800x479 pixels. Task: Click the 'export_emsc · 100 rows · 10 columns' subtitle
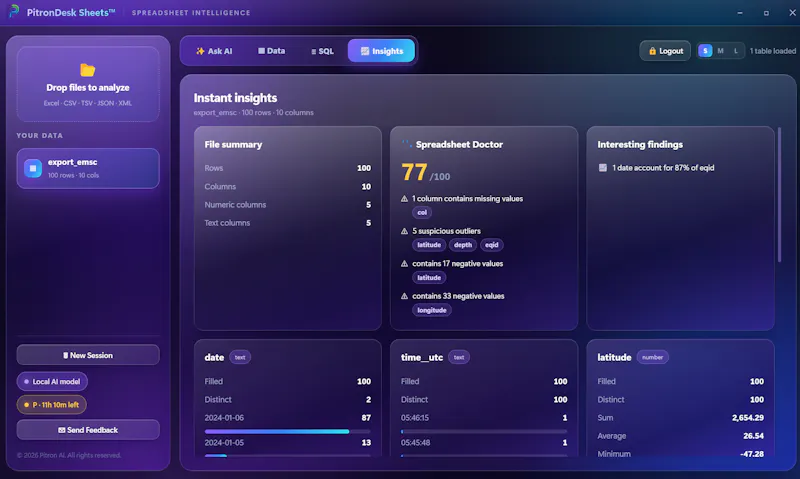pyautogui.click(x=254, y=113)
